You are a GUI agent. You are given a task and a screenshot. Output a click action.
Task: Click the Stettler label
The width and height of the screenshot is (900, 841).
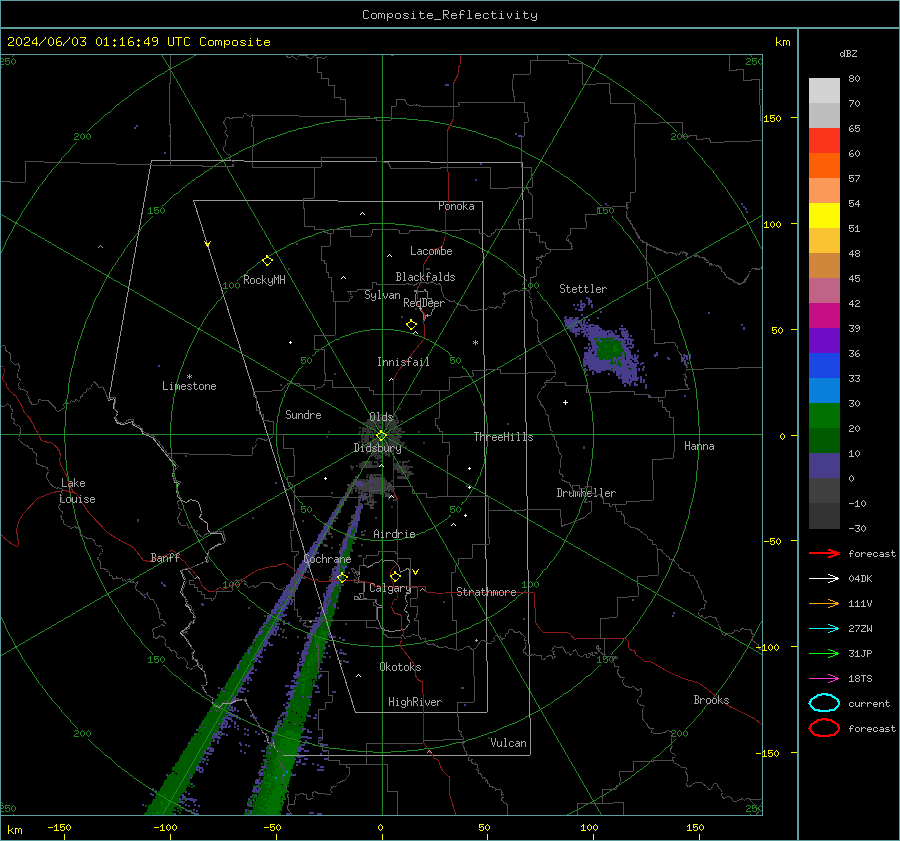point(583,289)
